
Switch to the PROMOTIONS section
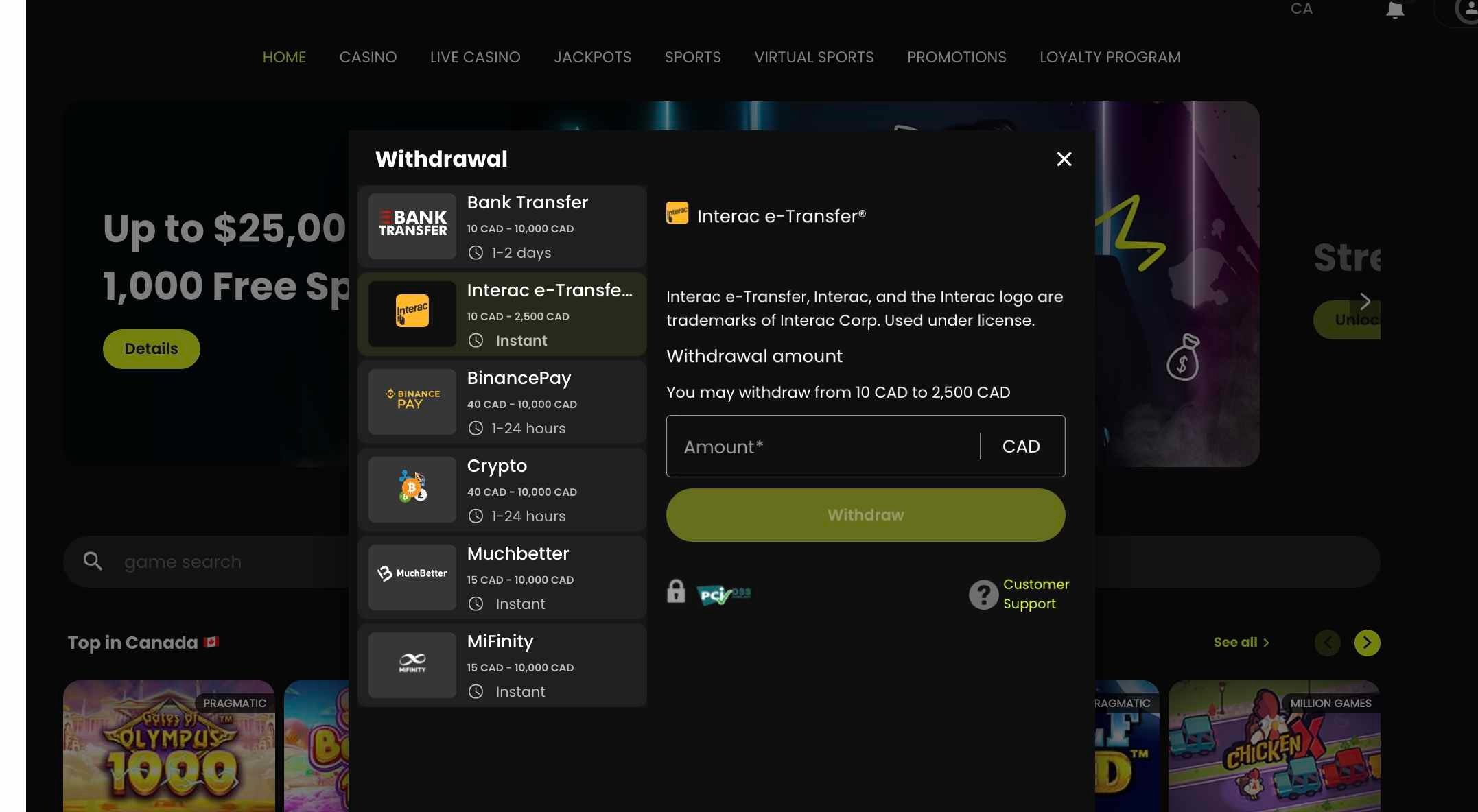click(956, 57)
